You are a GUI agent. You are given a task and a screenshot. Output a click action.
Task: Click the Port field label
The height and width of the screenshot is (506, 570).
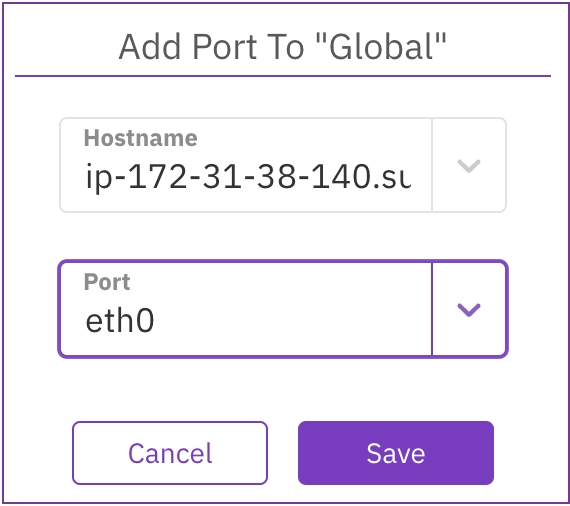click(107, 282)
